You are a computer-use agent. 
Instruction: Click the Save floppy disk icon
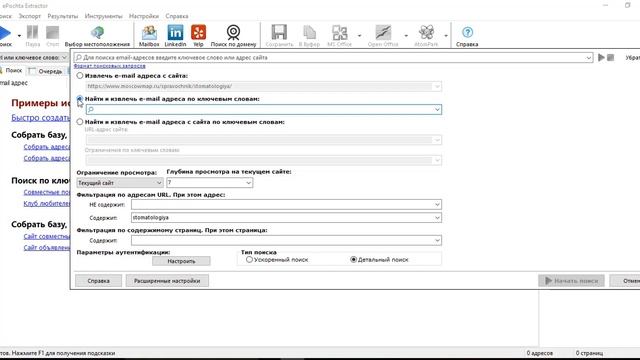tap(279, 33)
